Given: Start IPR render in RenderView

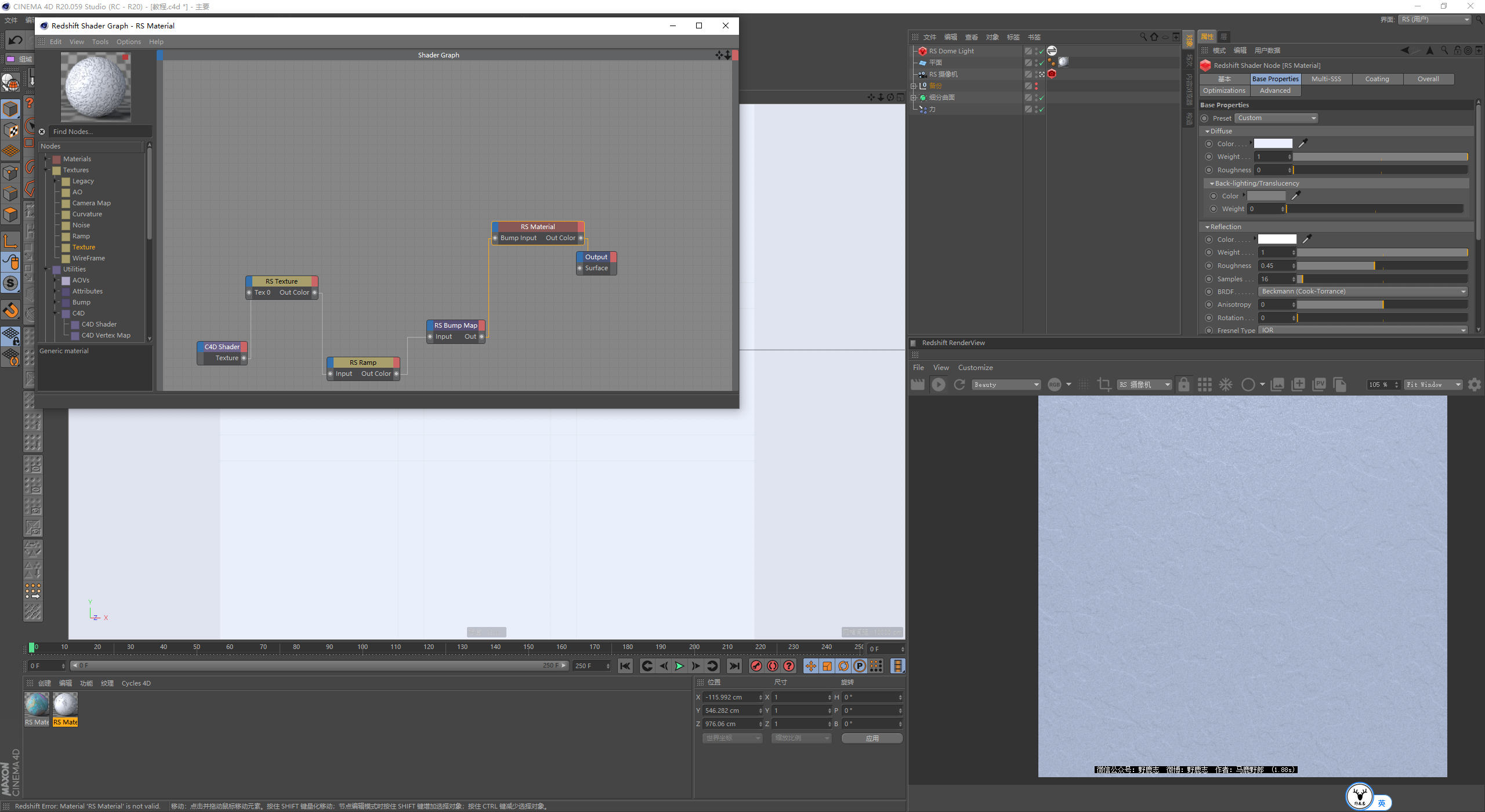Looking at the screenshot, I should coord(938,385).
